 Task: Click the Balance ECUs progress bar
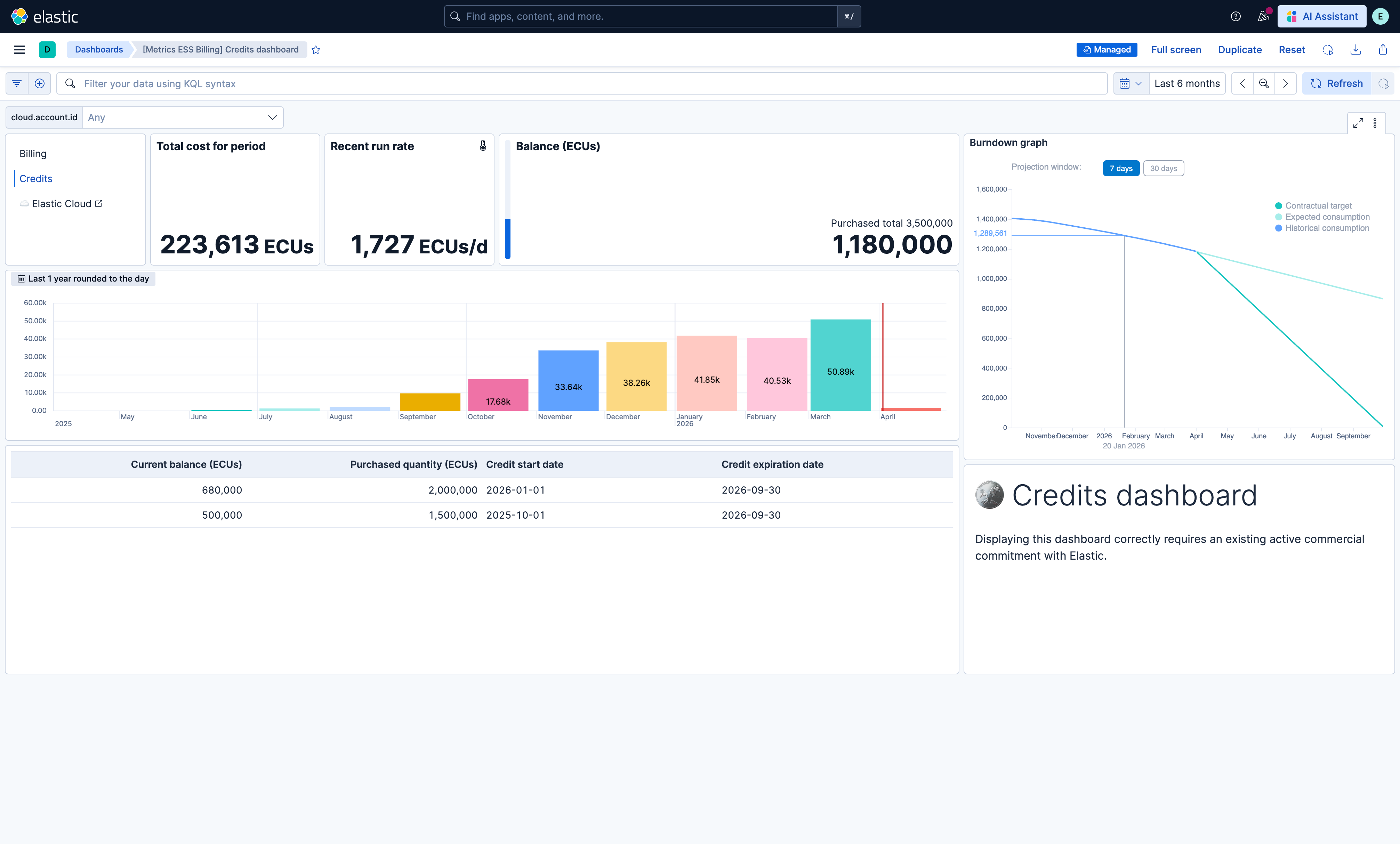pos(507,200)
